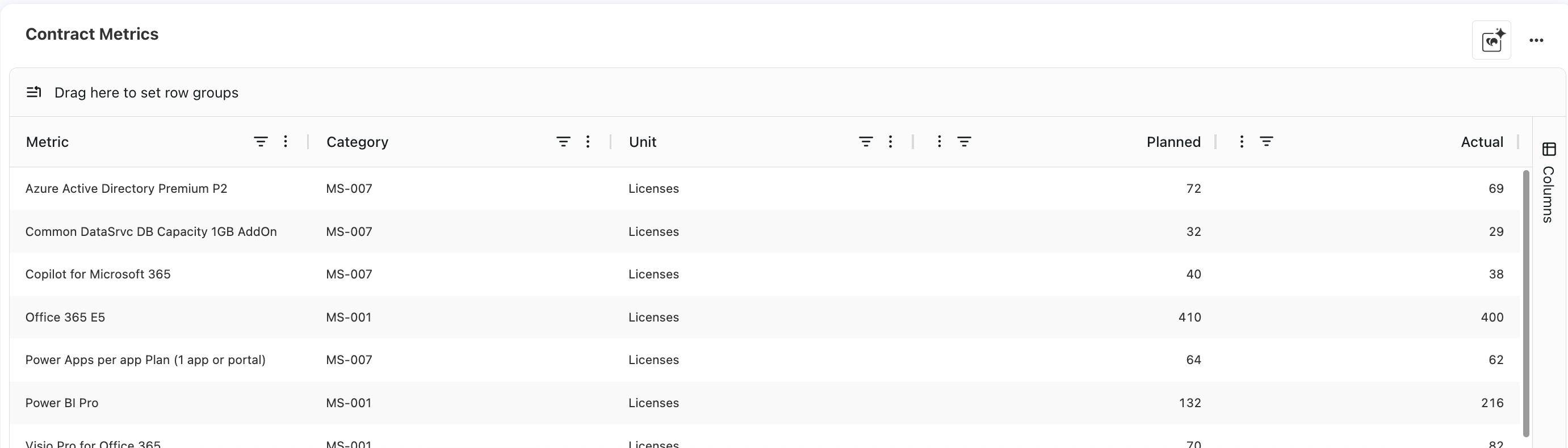Click planned value 40 for Copilot
Screen dimensions: 1568x448
pos(1194,274)
